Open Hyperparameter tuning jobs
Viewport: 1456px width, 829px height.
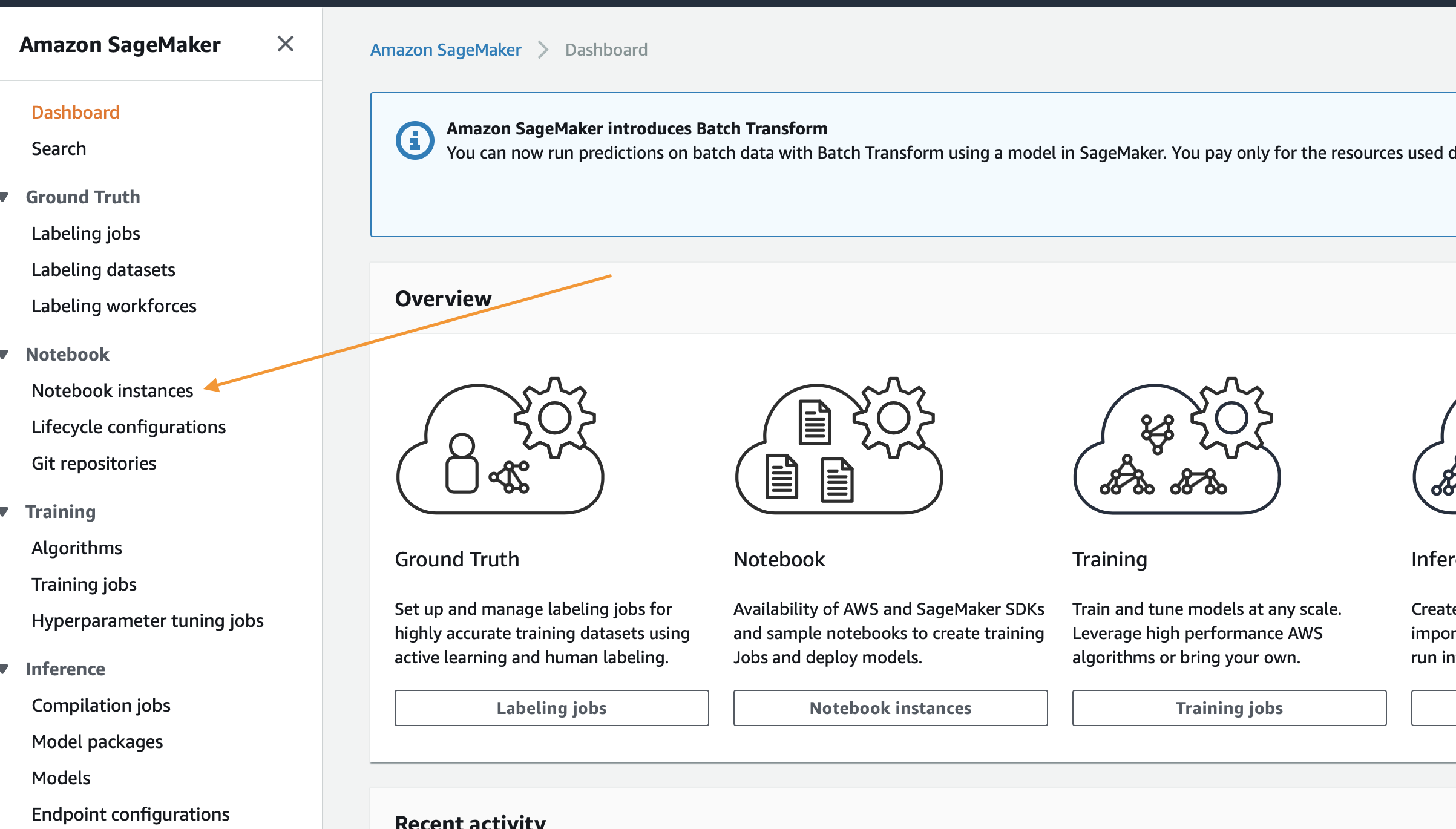pos(148,621)
